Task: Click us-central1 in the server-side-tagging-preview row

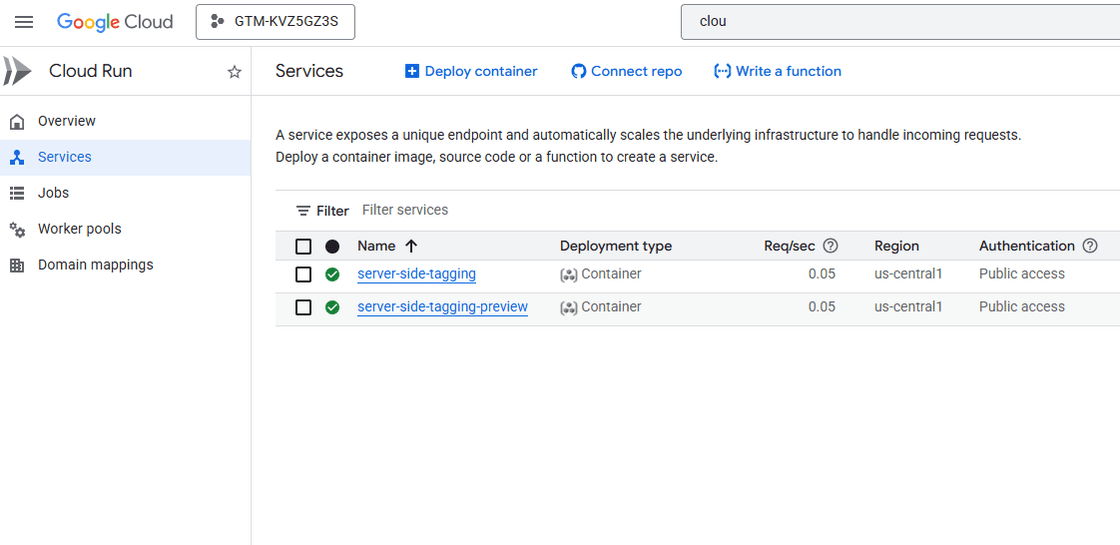Action: tap(908, 307)
